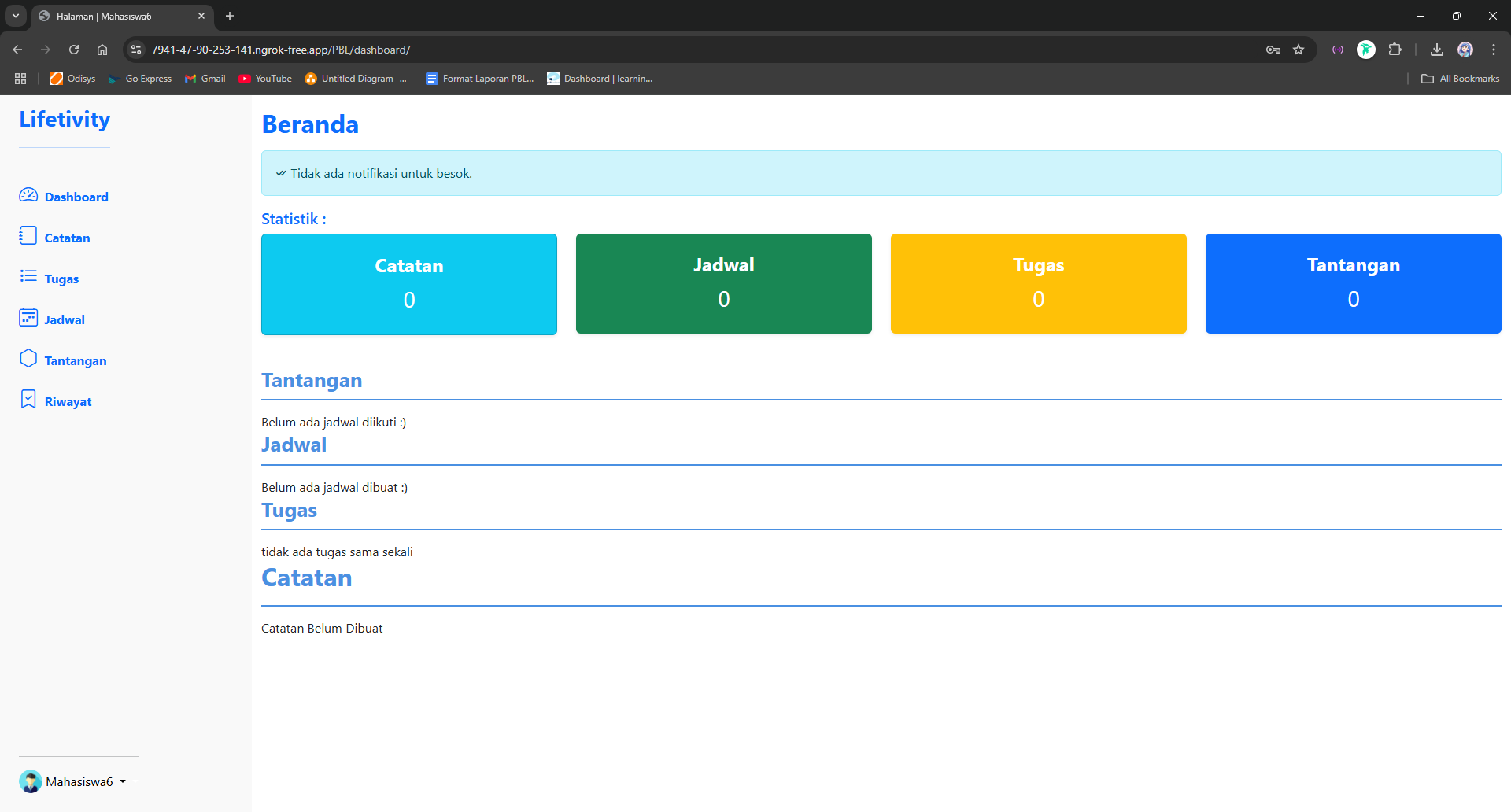
Task: Open the browser Extensions puzzle icon
Action: point(1395,50)
